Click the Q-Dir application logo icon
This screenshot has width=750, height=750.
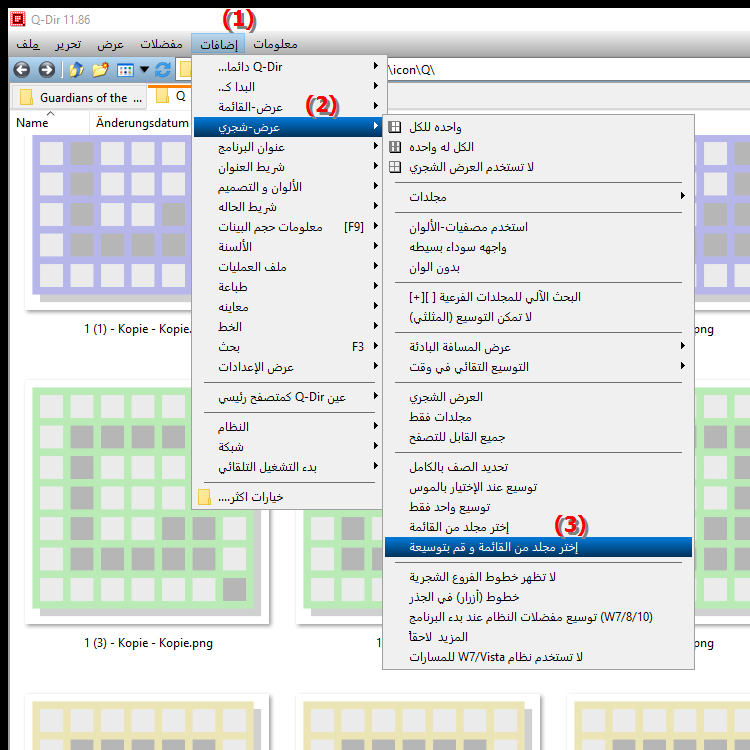click(18, 19)
